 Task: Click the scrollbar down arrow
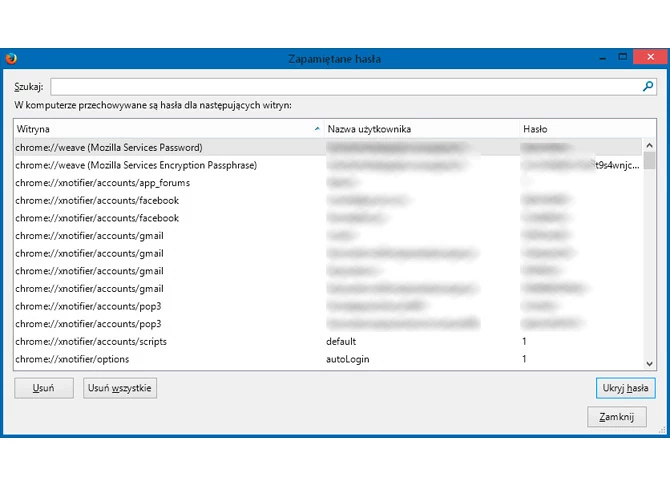(649, 364)
